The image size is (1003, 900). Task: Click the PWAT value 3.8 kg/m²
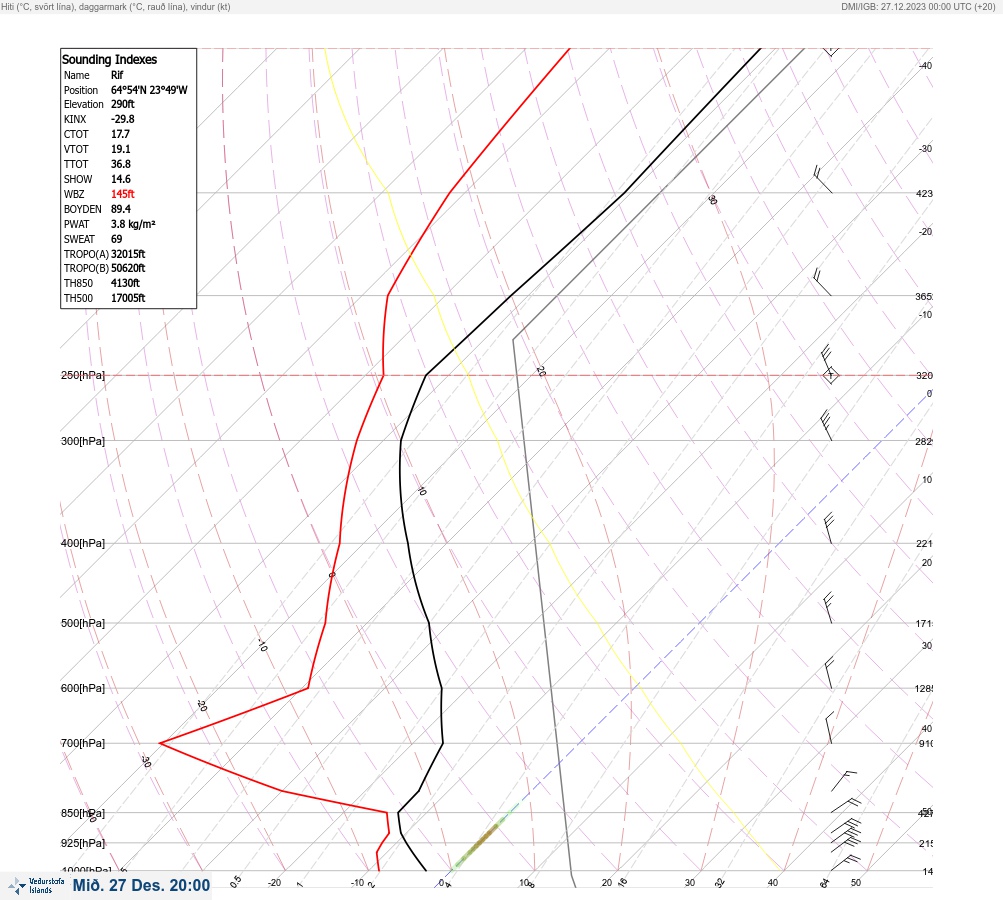click(x=133, y=224)
